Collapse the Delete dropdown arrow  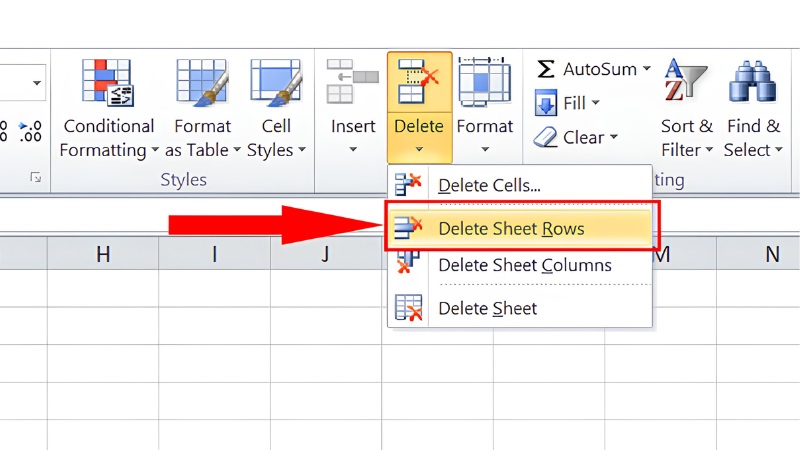tap(419, 149)
